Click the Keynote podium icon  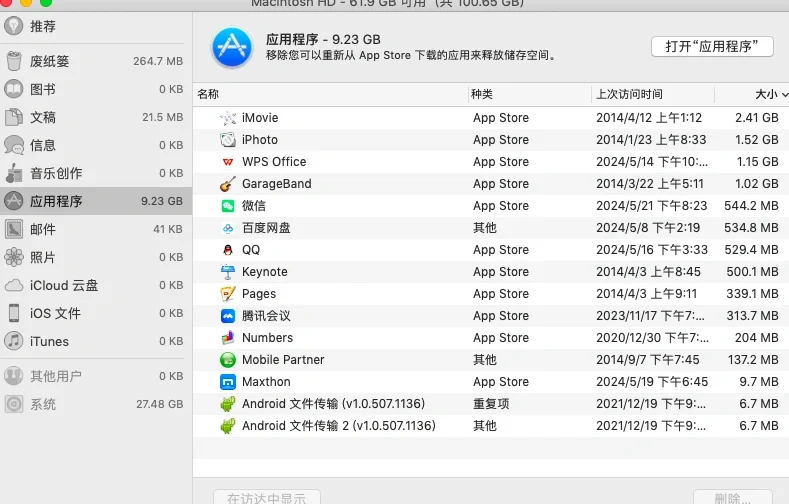pos(228,272)
